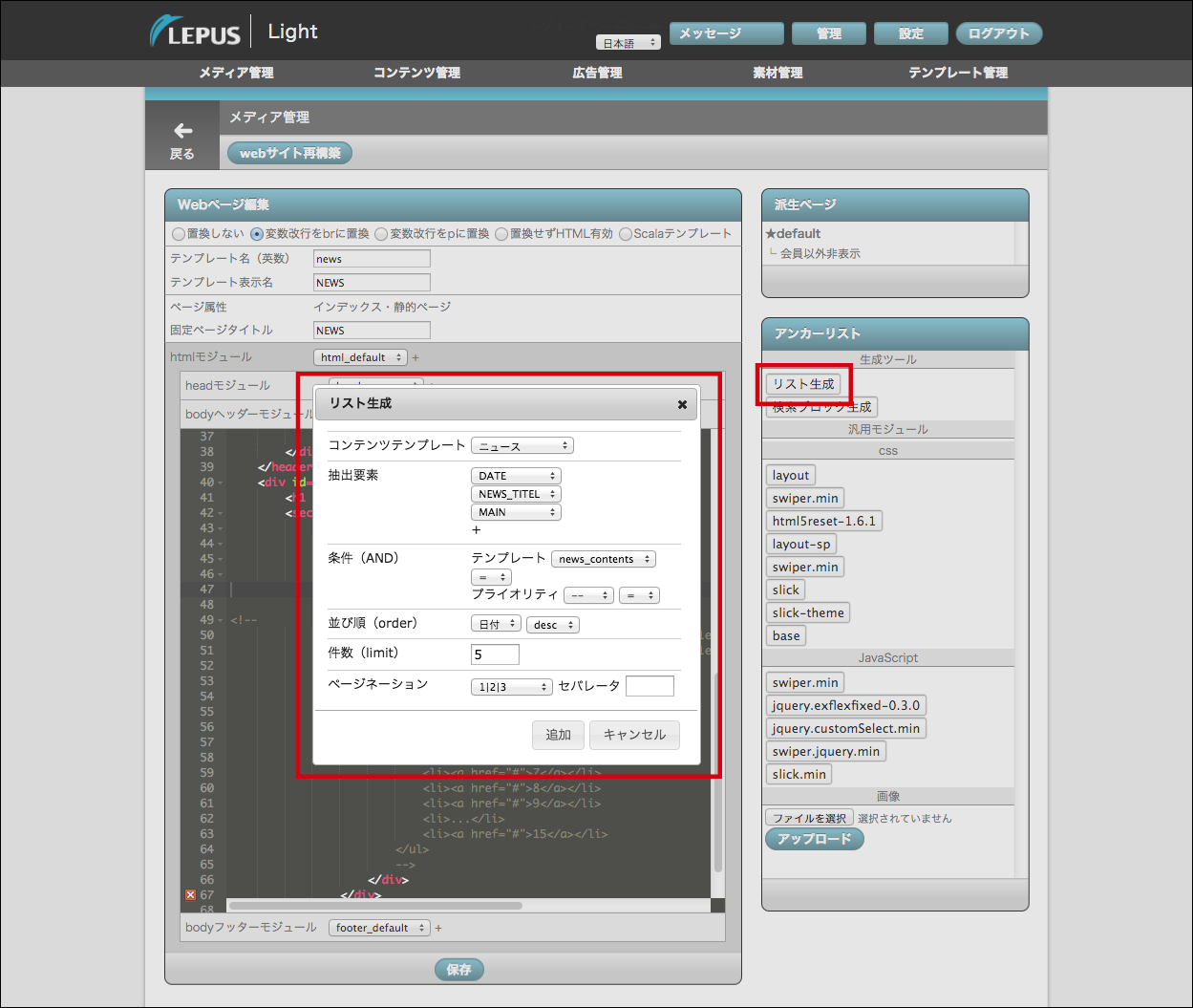1193x1008 pixels.
Task: Click the red error marker at line 67
Action: 190,895
